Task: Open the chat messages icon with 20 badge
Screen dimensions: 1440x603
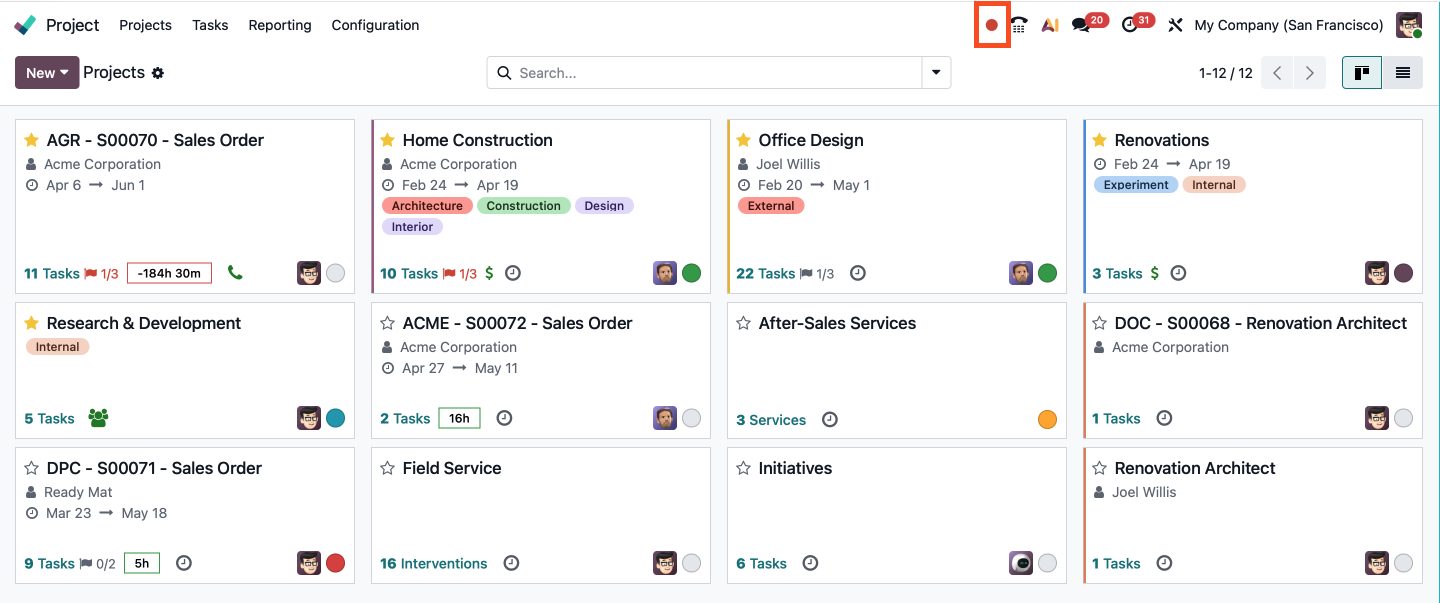Action: [x=1081, y=25]
